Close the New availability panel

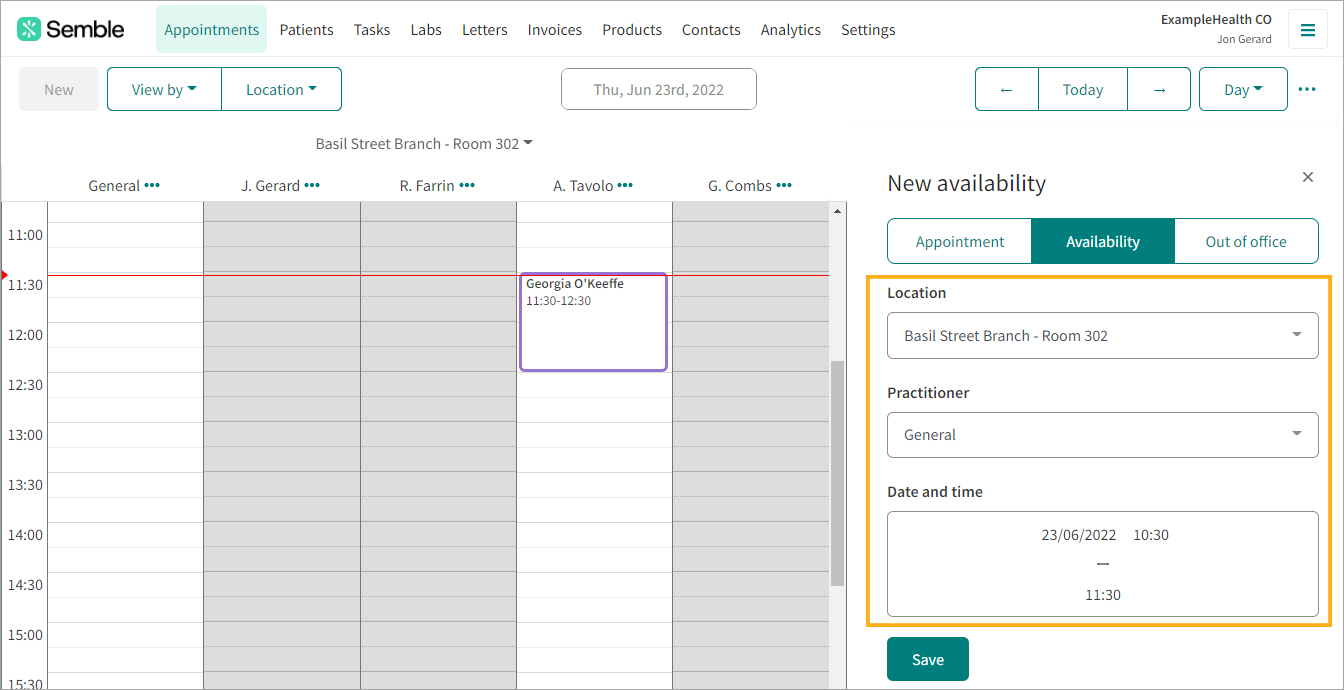pyautogui.click(x=1308, y=177)
